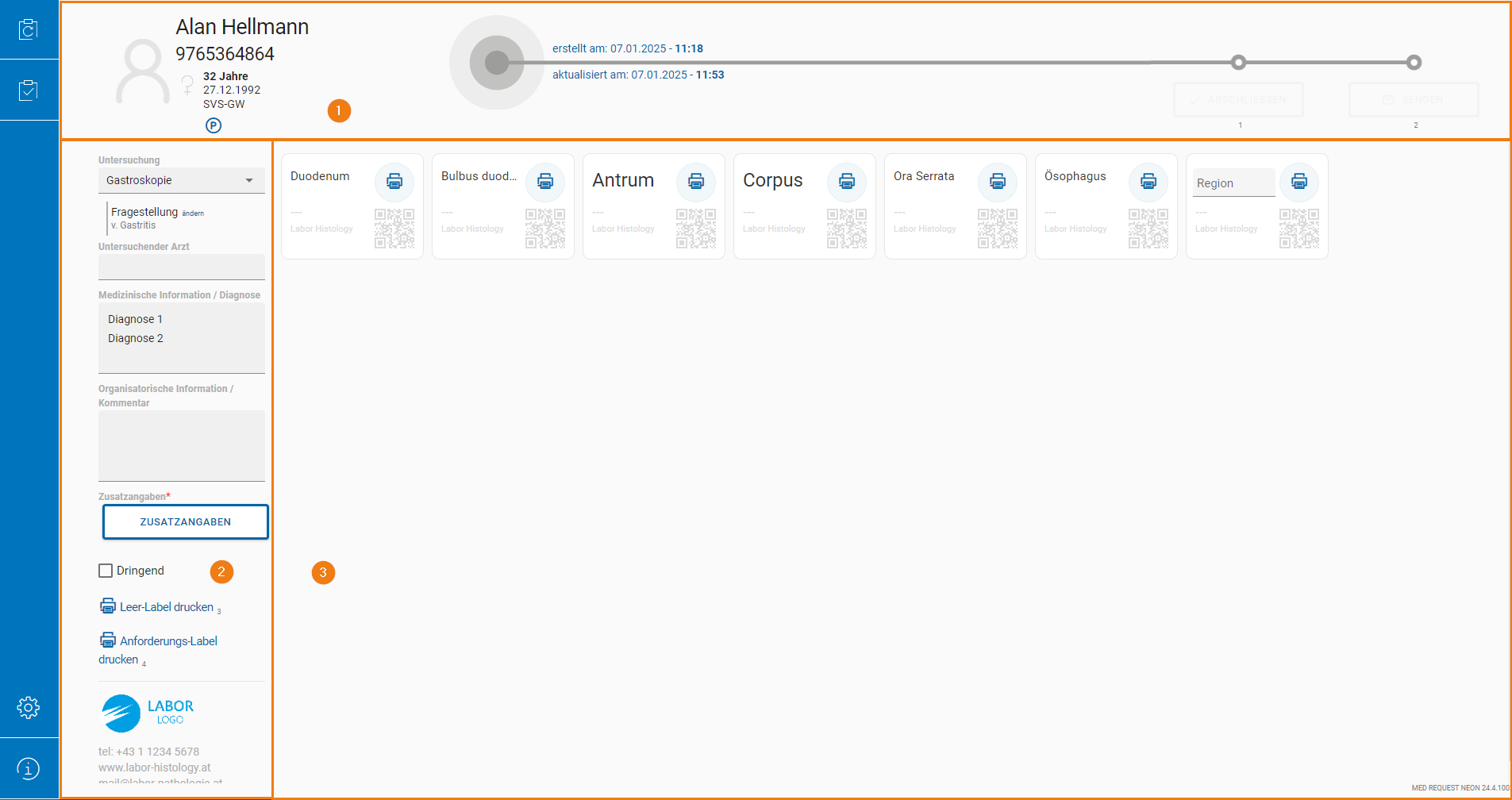
Task: Click Diagnose 2 text line
Action: 135,338
